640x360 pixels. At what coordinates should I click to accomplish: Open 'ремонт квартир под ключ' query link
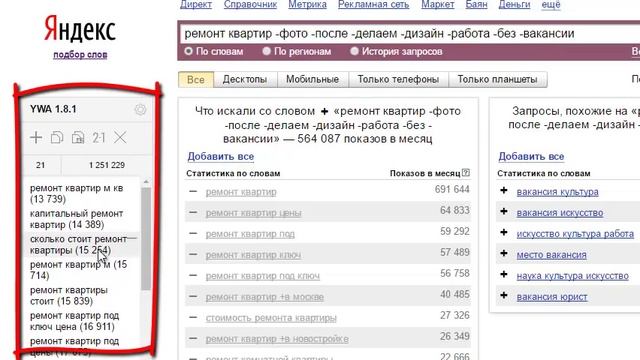coord(262,276)
